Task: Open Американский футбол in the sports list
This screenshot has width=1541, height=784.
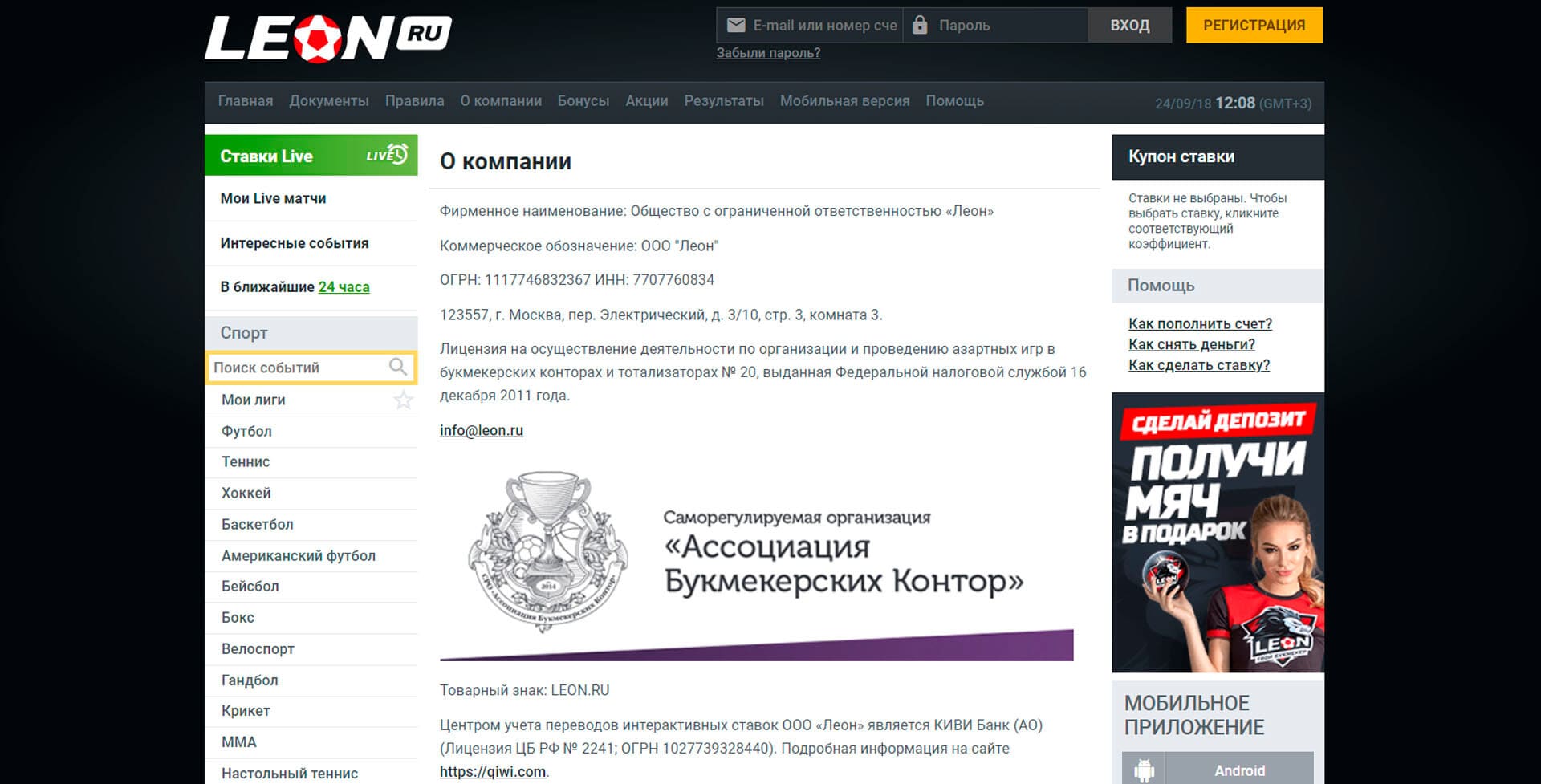Action: tap(311, 556)
